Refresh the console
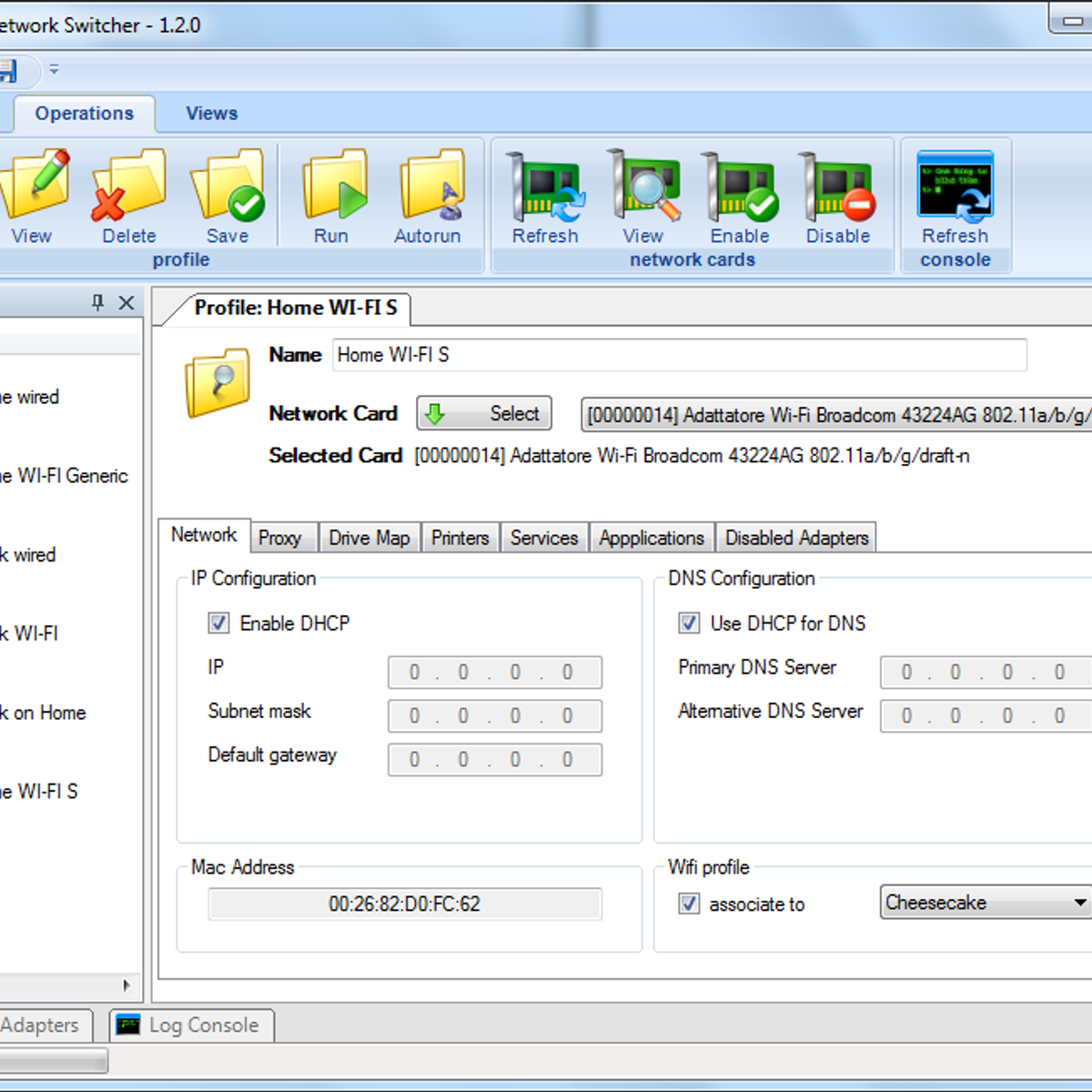This screenshot has height=1092, width=1092. coord(955,197)
